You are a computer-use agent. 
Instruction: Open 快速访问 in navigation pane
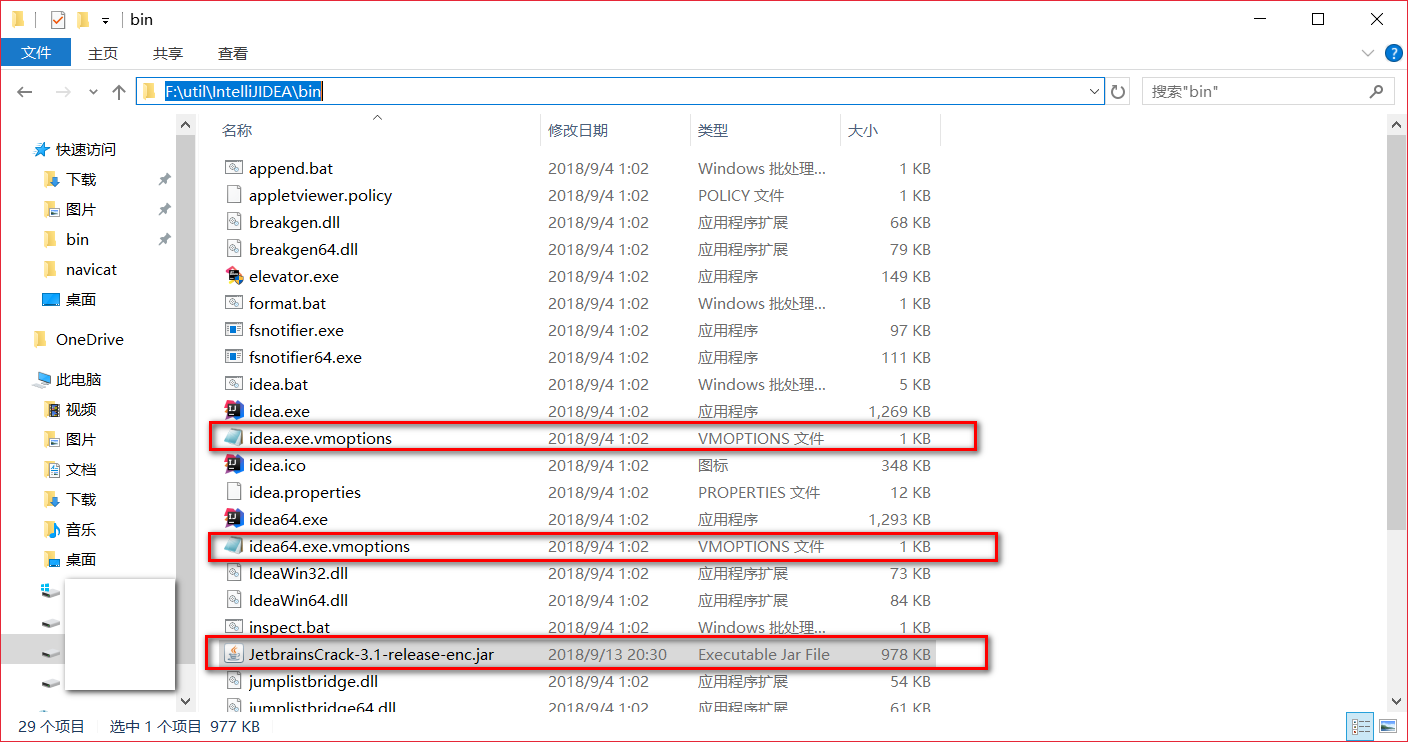pos(86,149)
